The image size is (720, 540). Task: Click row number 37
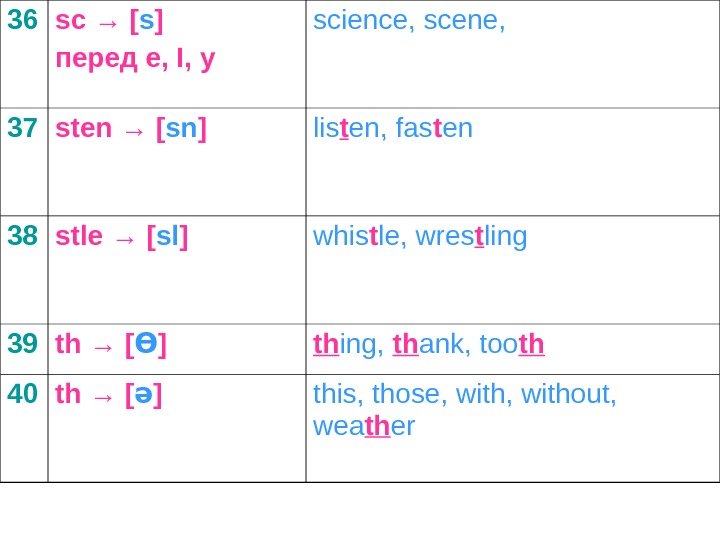click(x=22, y=128)
